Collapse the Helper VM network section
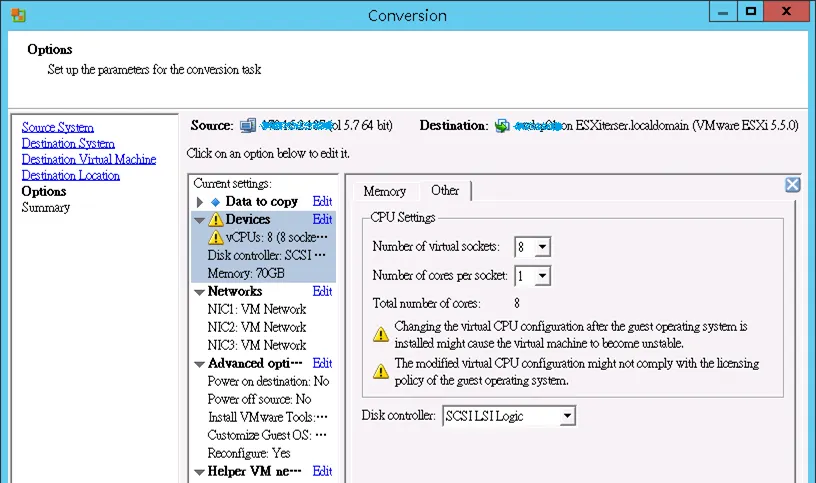Viewport: 816px width, 483px height. (x=199, y=473)
